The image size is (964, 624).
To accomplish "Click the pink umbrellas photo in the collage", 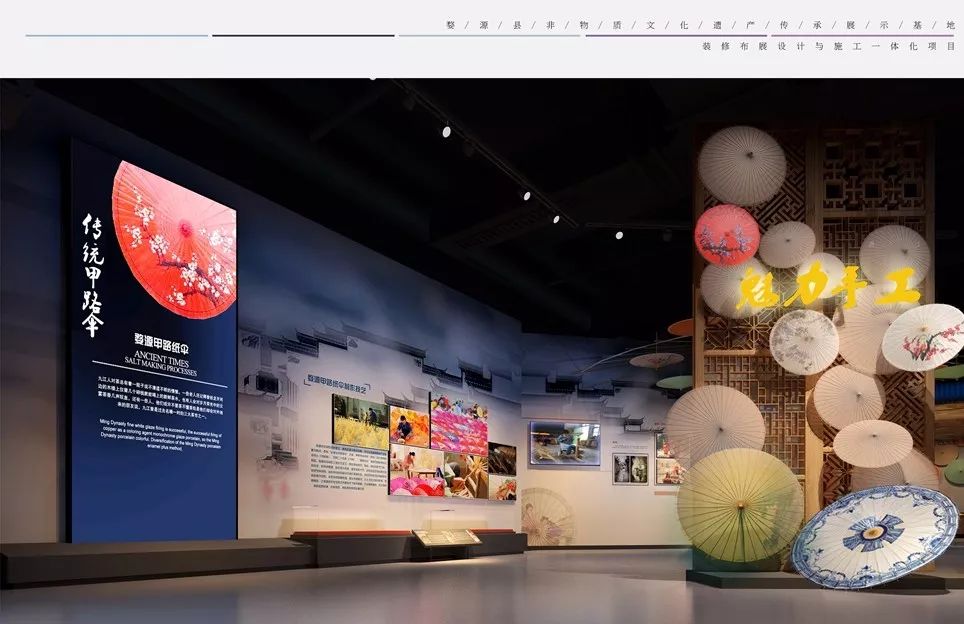I will coord(459,425).
